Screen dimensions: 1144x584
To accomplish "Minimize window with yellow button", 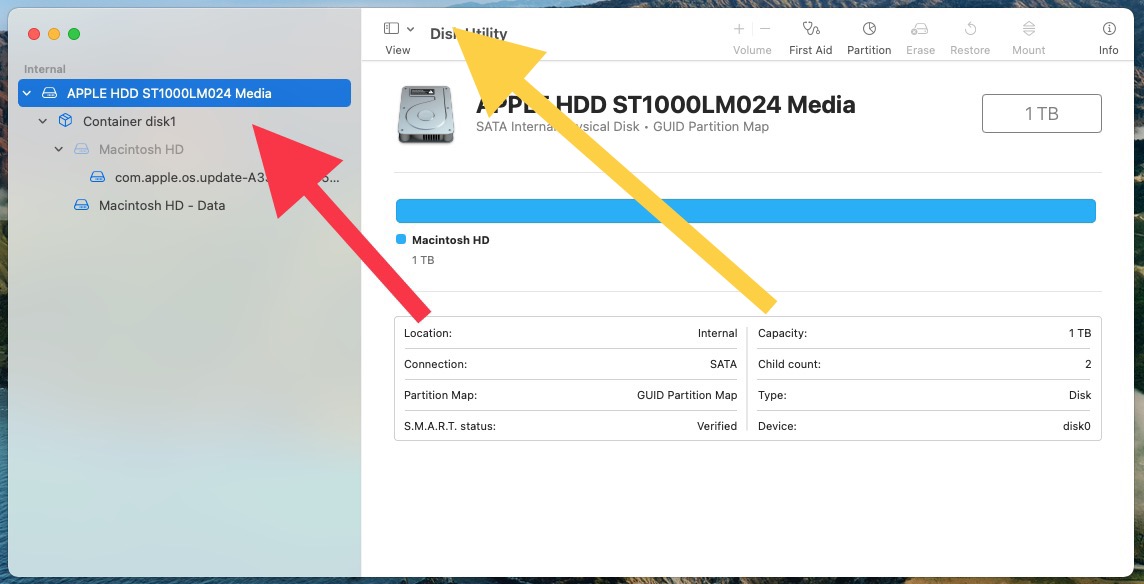I will [x=54, y=34].
